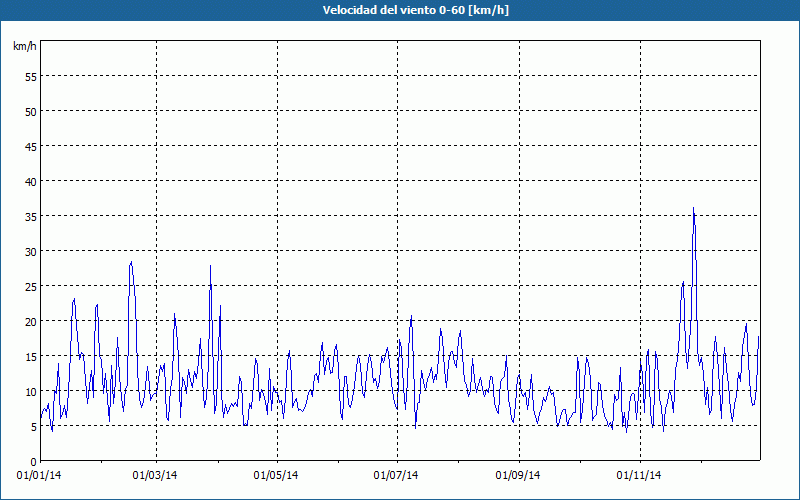Select the y-axis value 50

(x=31, y=112)
